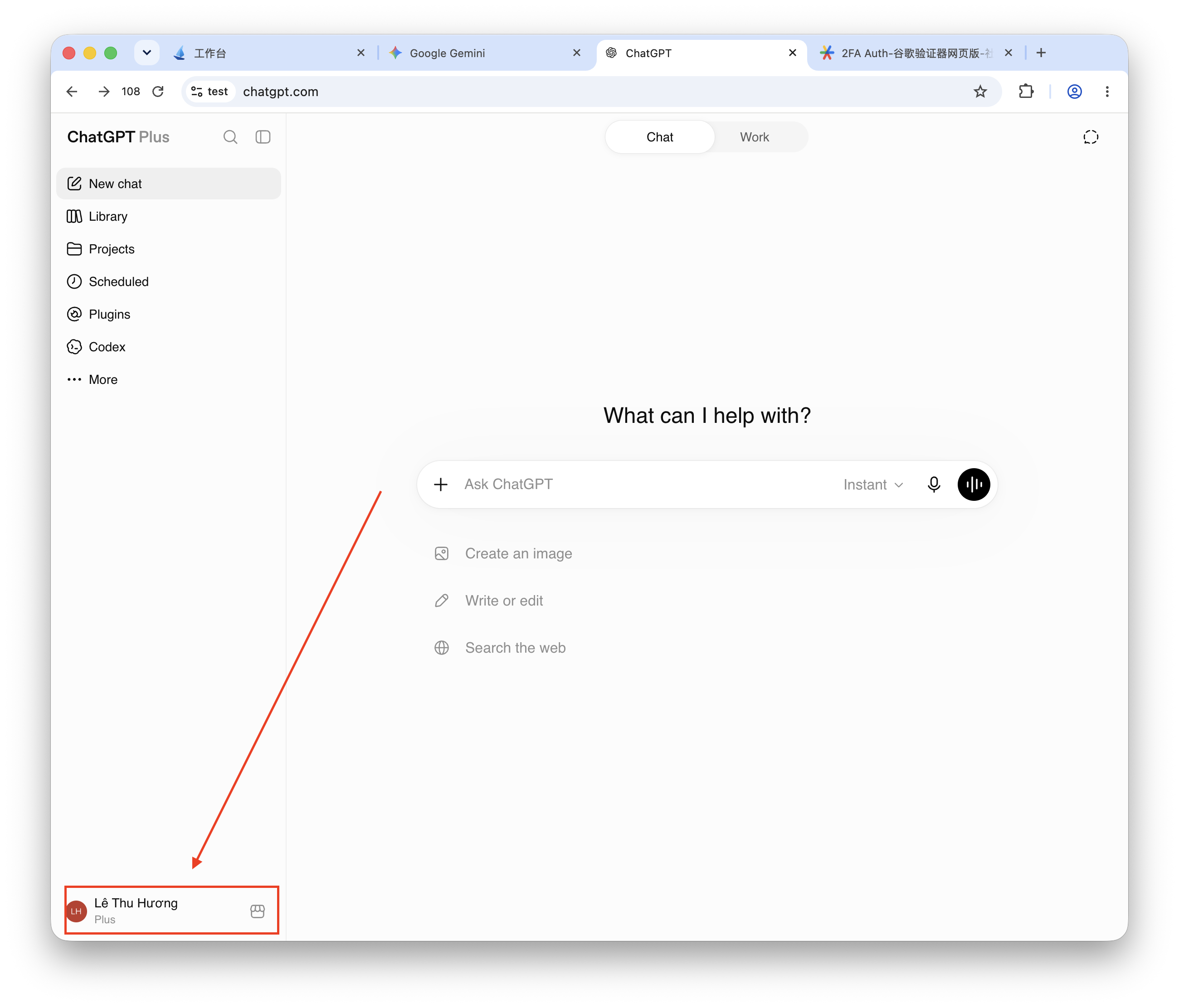Screen dimensions: 1179x1008
Task: Reload the chatgpt.com page
Action: (158, 92)
